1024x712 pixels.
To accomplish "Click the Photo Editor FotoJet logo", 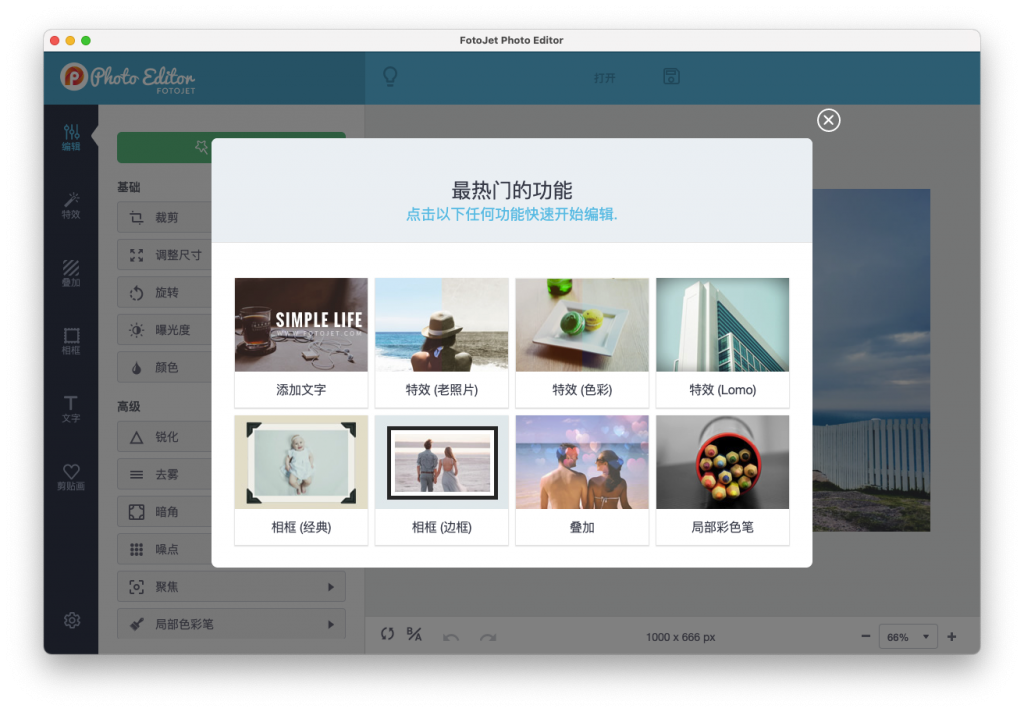I will pyautogui.click(x=128, y=78).
